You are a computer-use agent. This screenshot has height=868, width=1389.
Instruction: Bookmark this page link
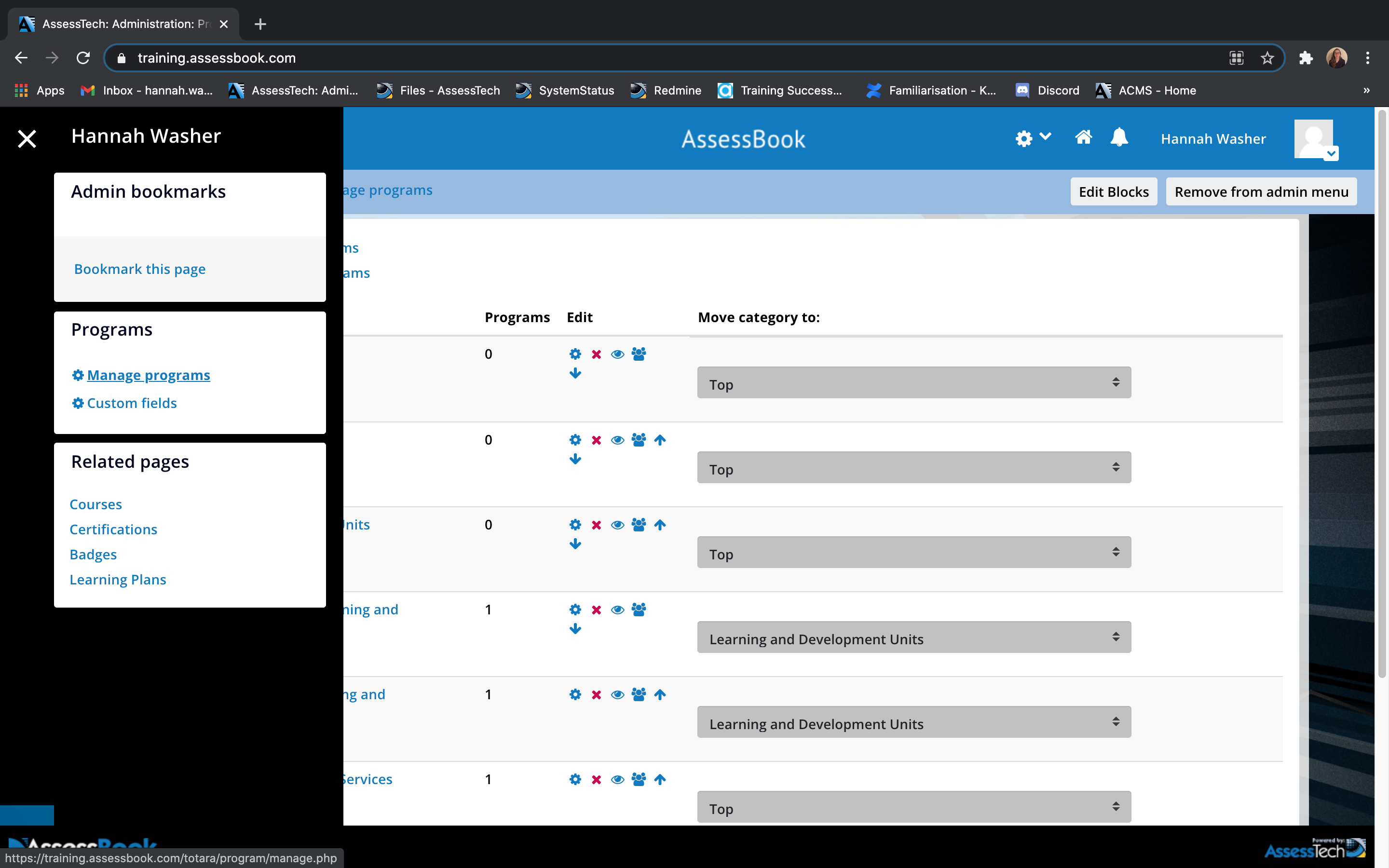[139, 269]
